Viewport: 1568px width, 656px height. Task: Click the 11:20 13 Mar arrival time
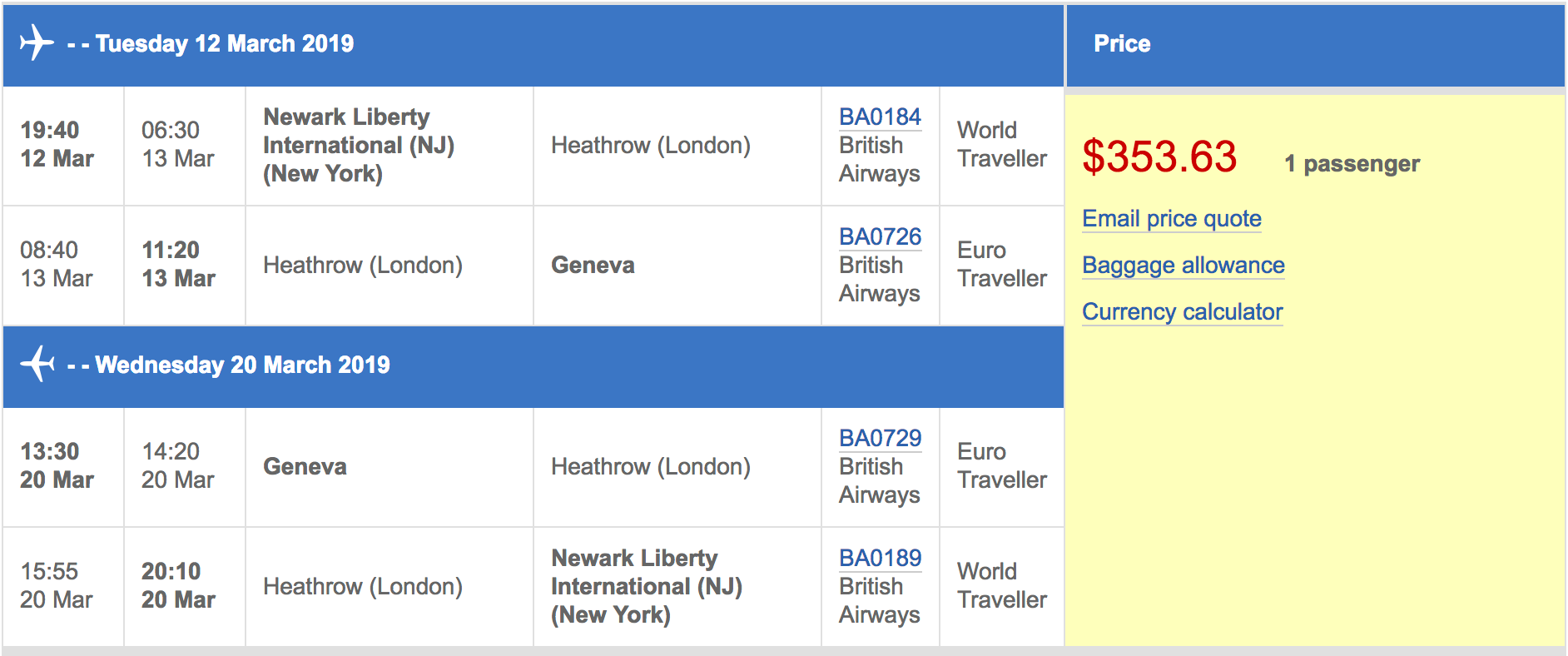point(178,264)
